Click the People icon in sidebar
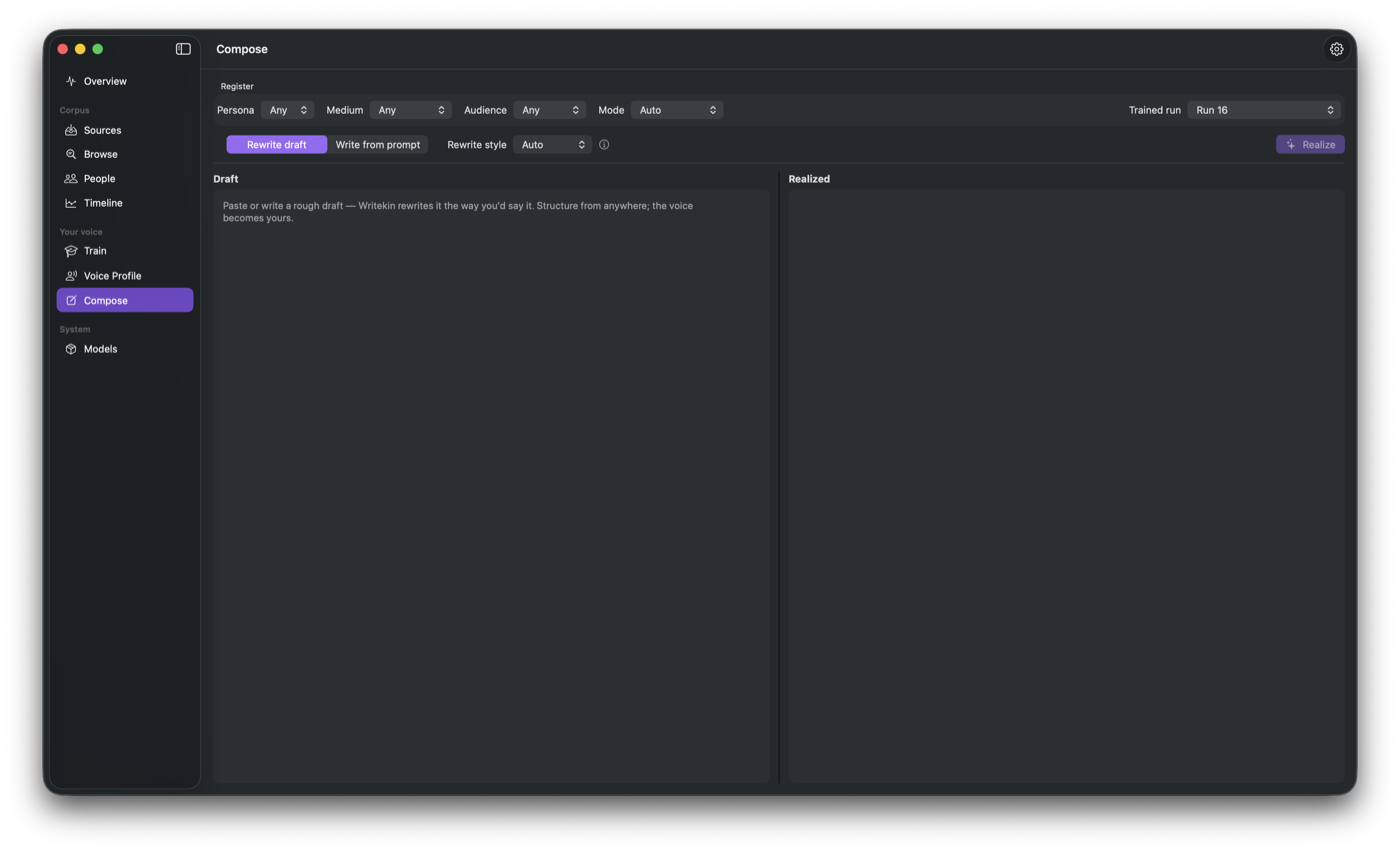 (71, 178)
